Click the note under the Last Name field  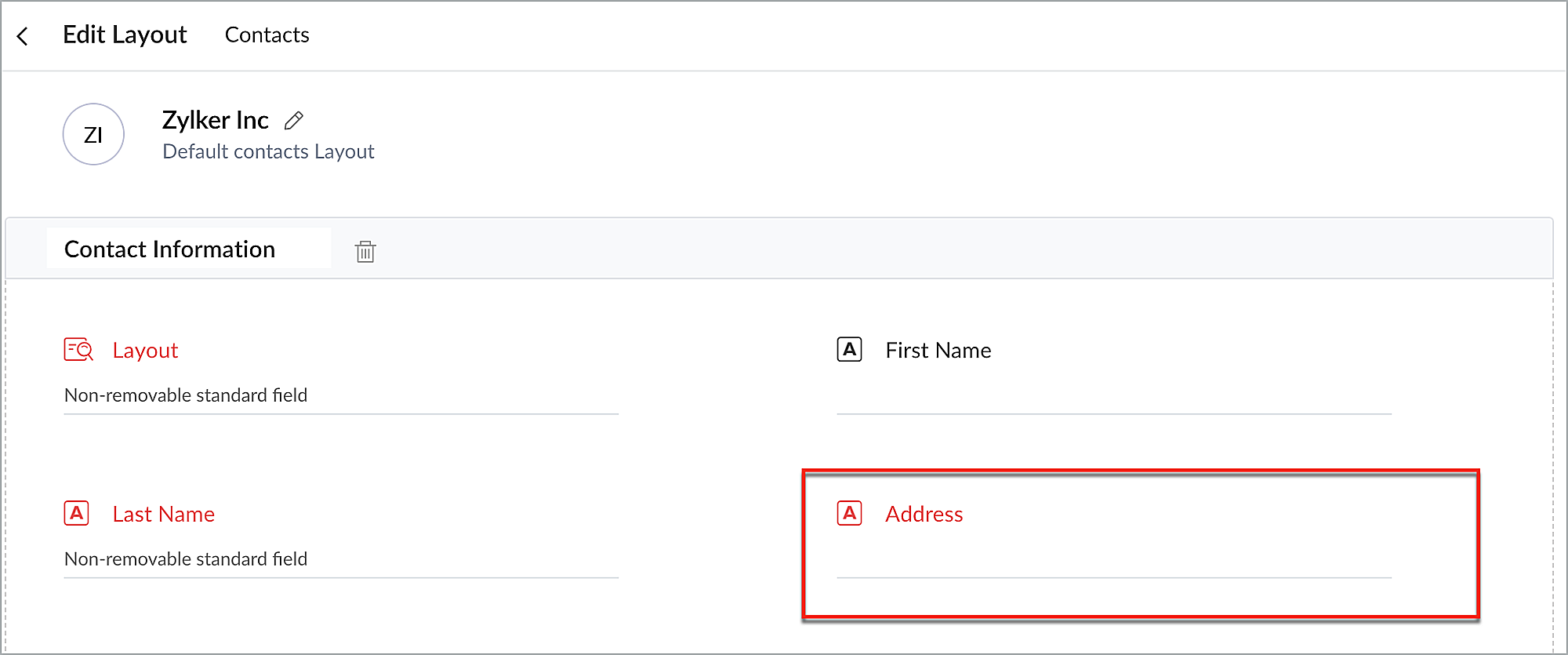[x=186, y=559]
